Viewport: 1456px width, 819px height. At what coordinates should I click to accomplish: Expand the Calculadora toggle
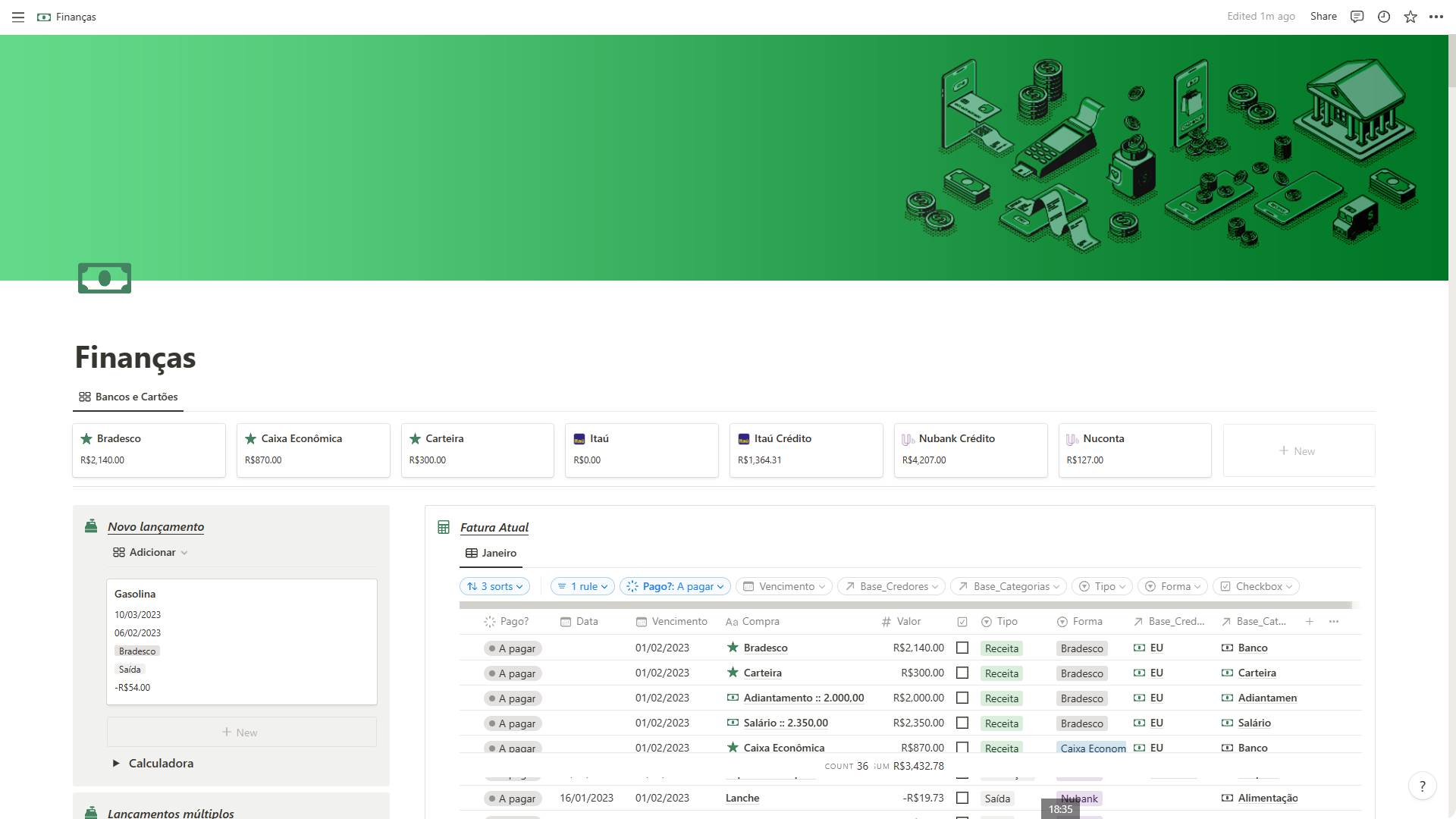point(116,763)
